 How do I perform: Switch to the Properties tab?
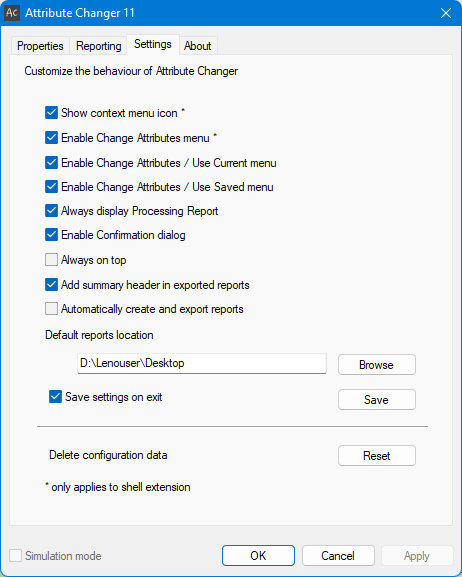click(40, 46)
